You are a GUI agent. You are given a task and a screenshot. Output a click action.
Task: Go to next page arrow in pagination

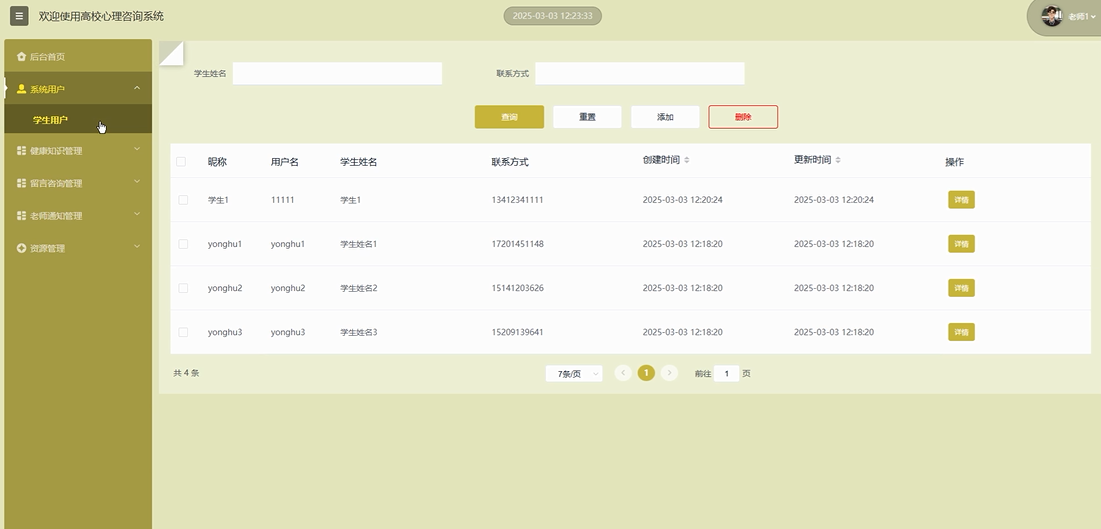(x=670, y=373)
